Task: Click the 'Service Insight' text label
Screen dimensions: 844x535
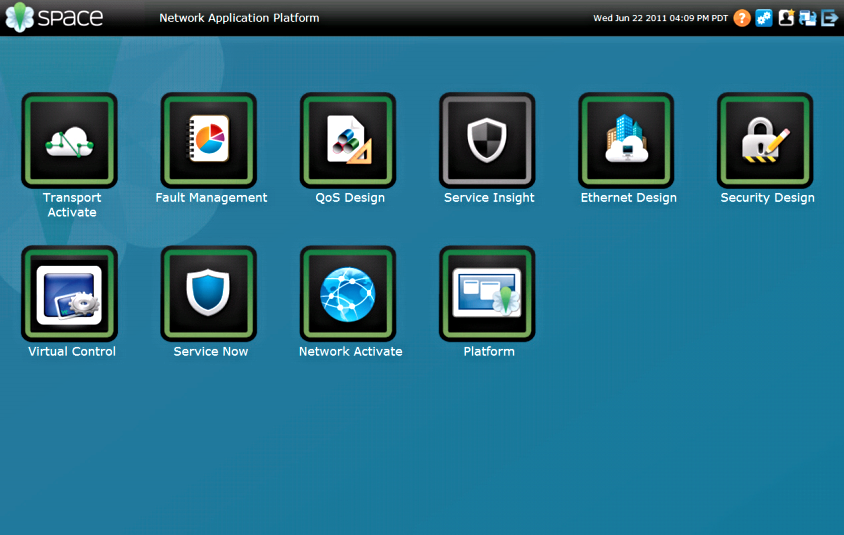Action: click(489, 198)
